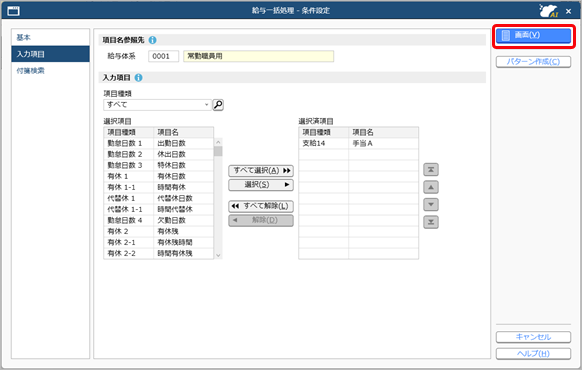The image size is (582, 370).
Task: Select the 時間有休残 row
Action: [x=158, y=253]
